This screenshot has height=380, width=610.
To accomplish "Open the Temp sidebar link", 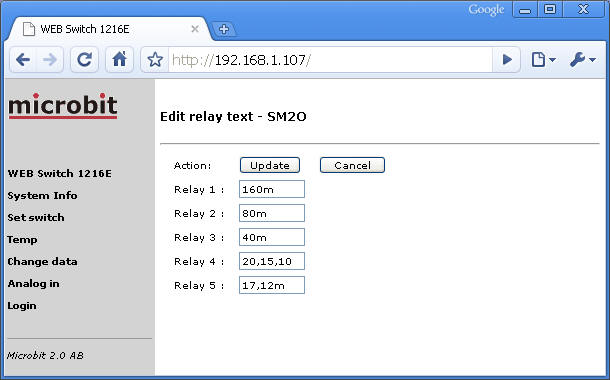I will [22, 240].
